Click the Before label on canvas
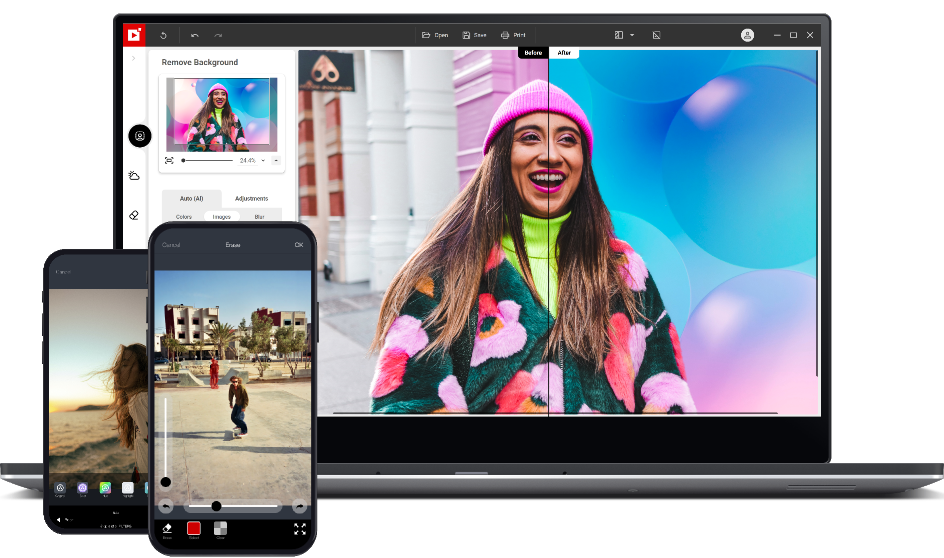Screen dimensions: 944x558 [533, 53]
